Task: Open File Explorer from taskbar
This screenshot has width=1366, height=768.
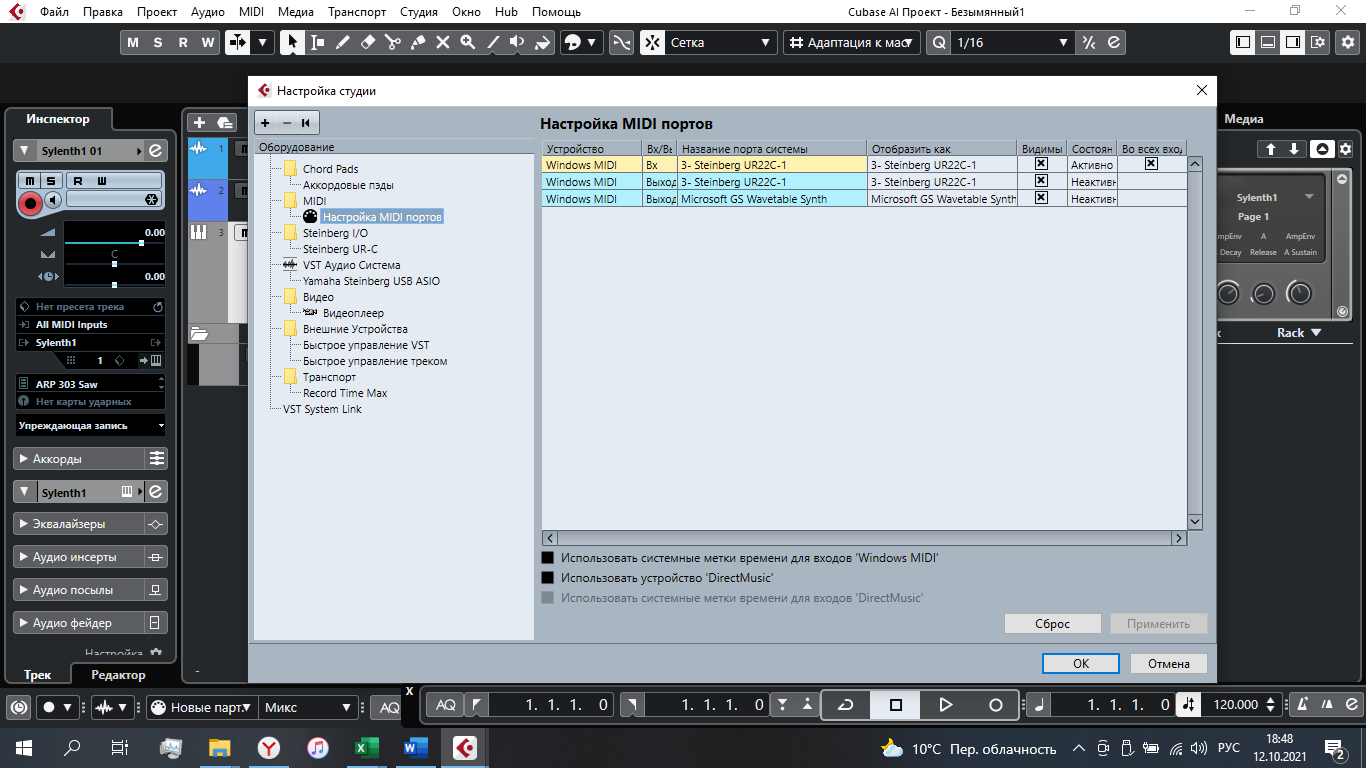Action: point(219,747)
